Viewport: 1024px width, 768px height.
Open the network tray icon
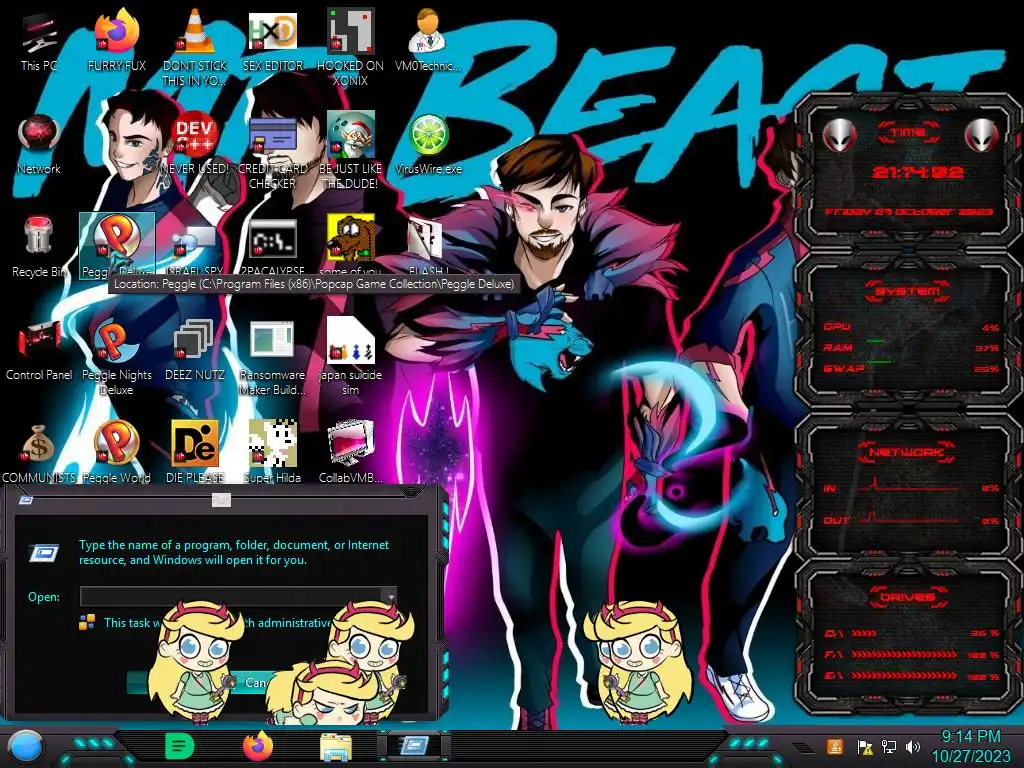coord(888,746)
